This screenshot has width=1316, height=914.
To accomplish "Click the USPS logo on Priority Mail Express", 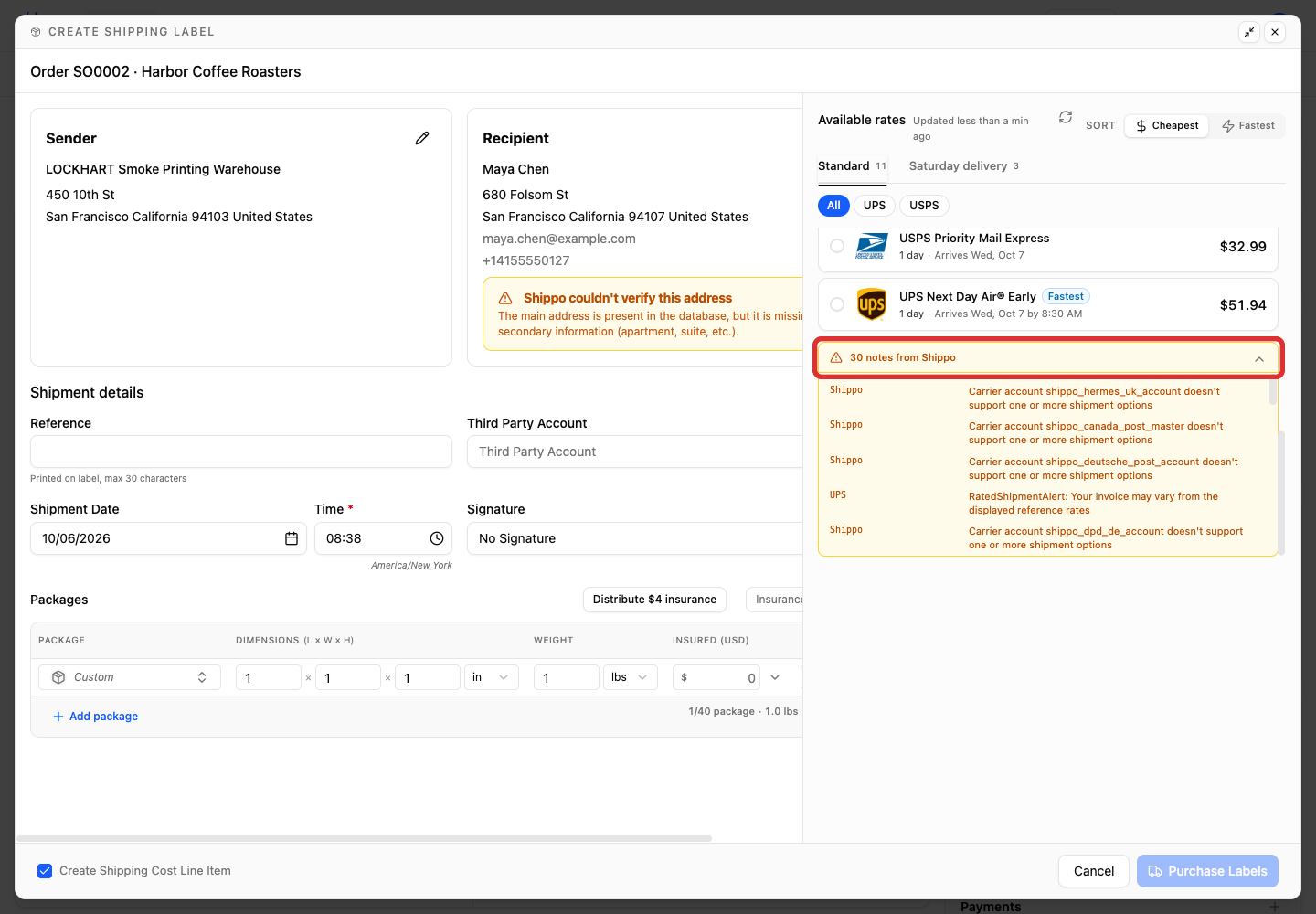I will click(x=872, y=246).
